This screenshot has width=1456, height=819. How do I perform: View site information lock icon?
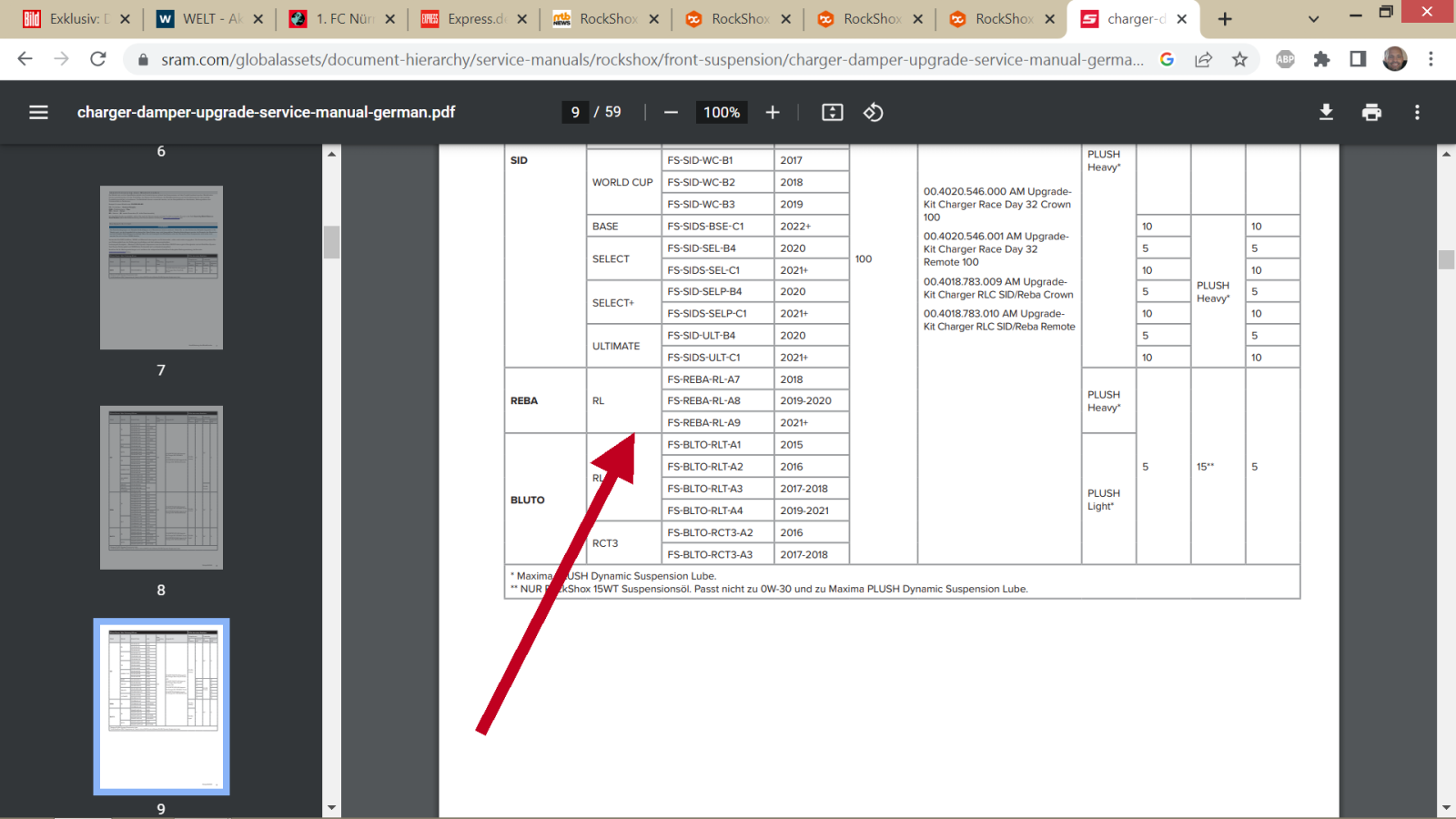click(x=143, y=60)
